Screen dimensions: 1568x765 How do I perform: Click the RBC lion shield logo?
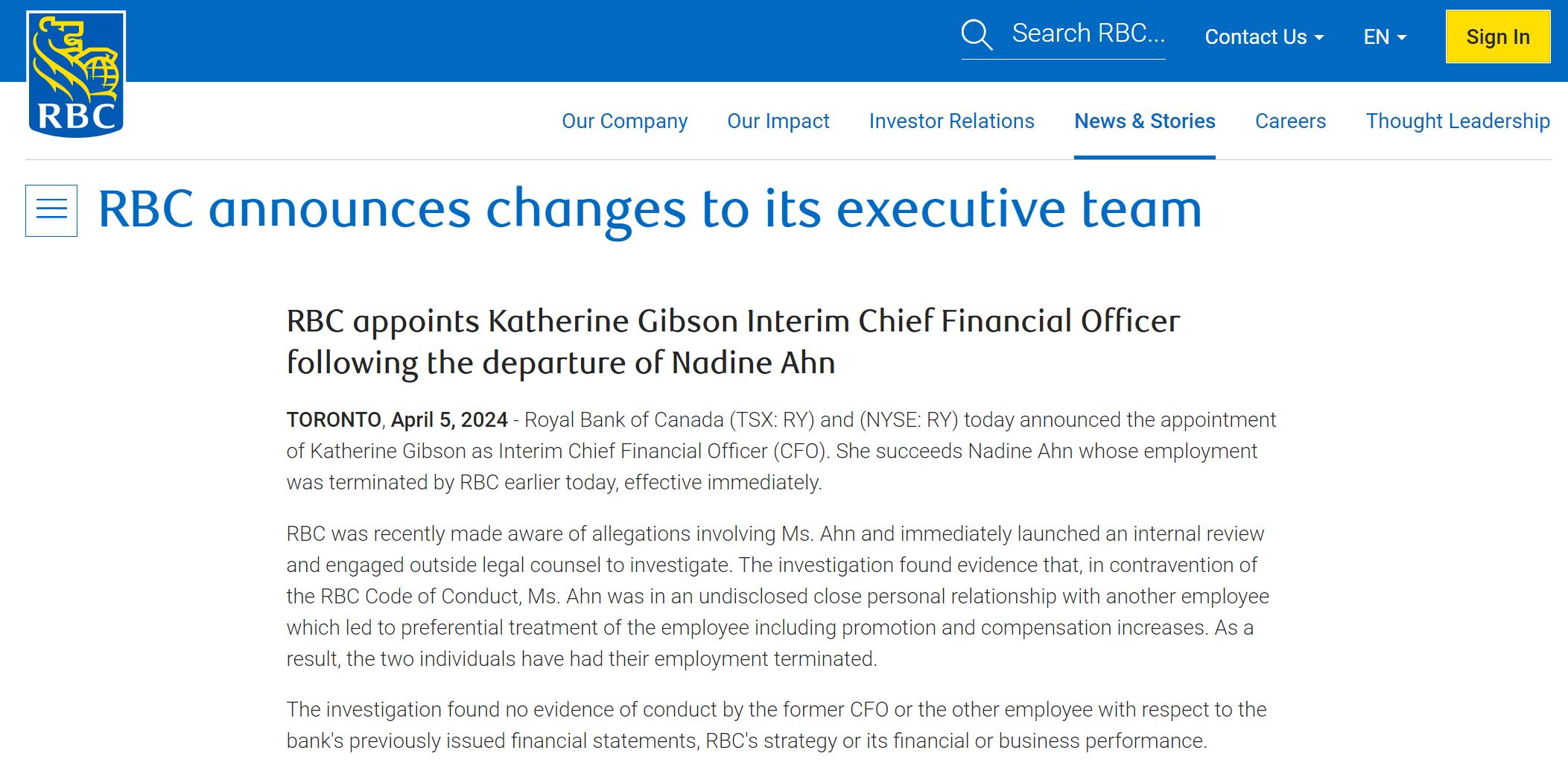76,74
